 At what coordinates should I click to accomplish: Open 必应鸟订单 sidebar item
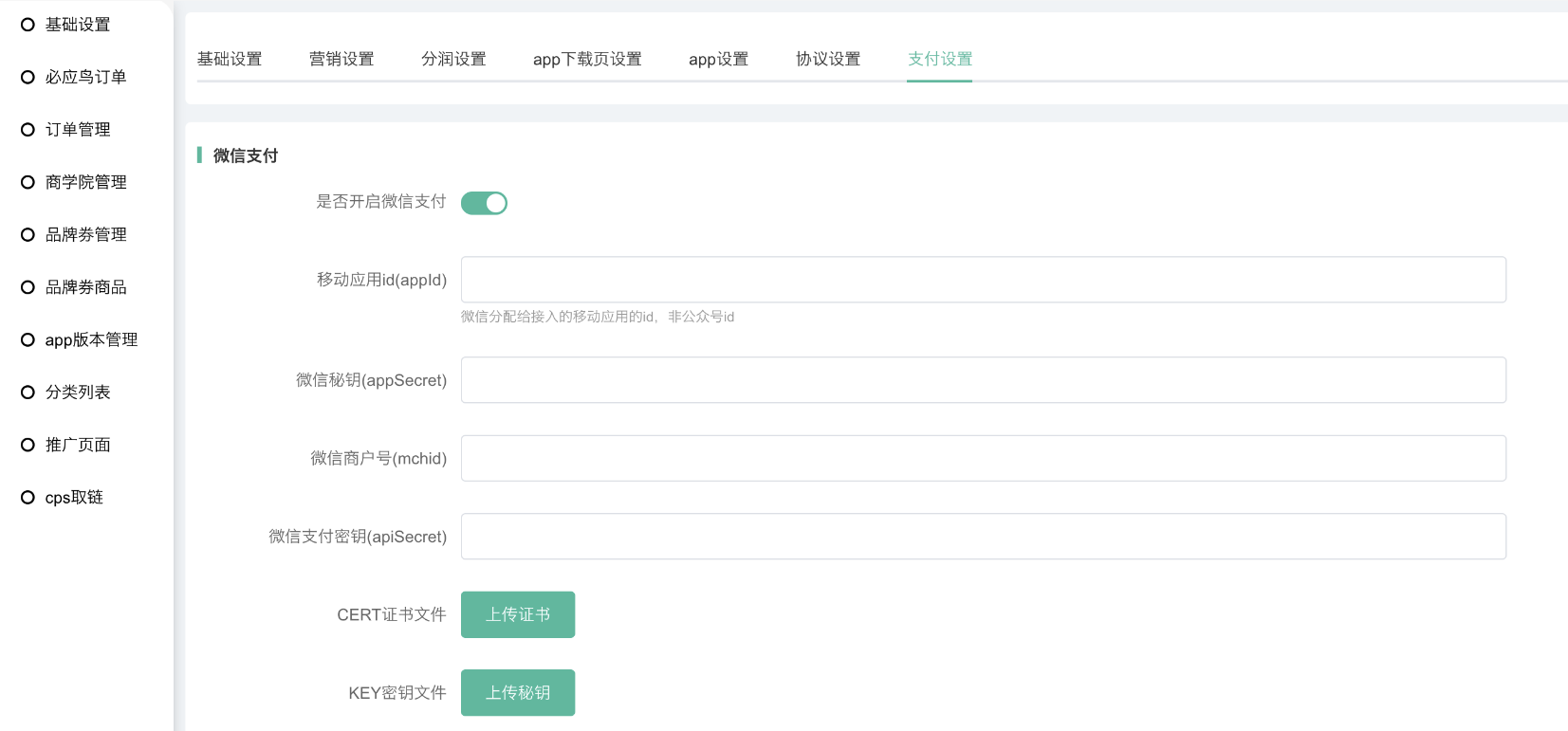point(85,77)
